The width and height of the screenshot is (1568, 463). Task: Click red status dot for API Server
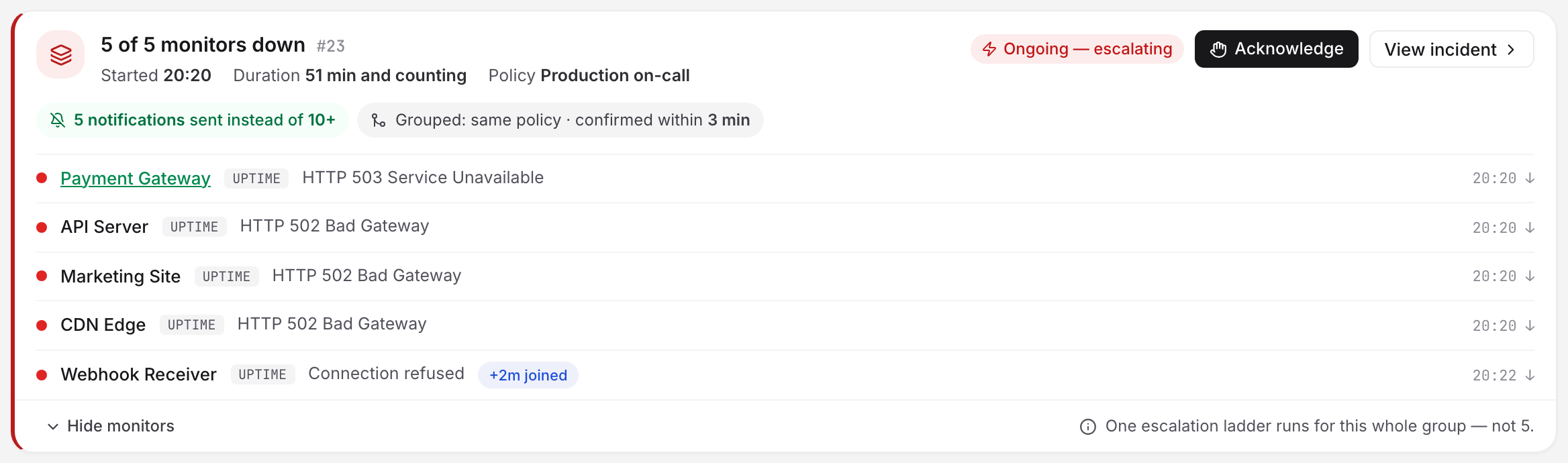42,227
